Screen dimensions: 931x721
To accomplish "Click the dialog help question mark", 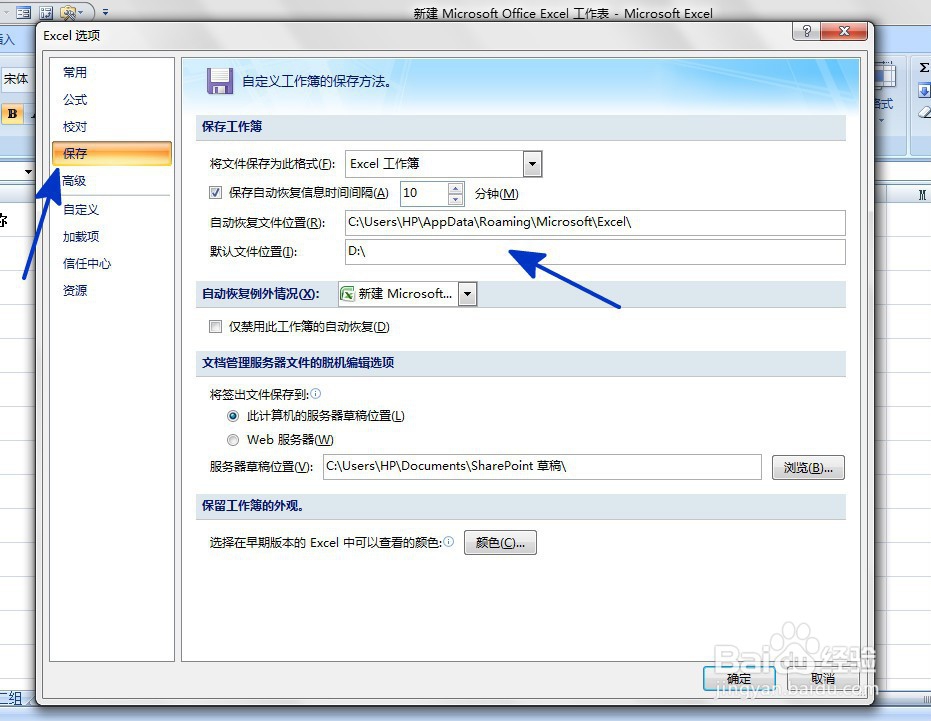I will pos(806,31).
